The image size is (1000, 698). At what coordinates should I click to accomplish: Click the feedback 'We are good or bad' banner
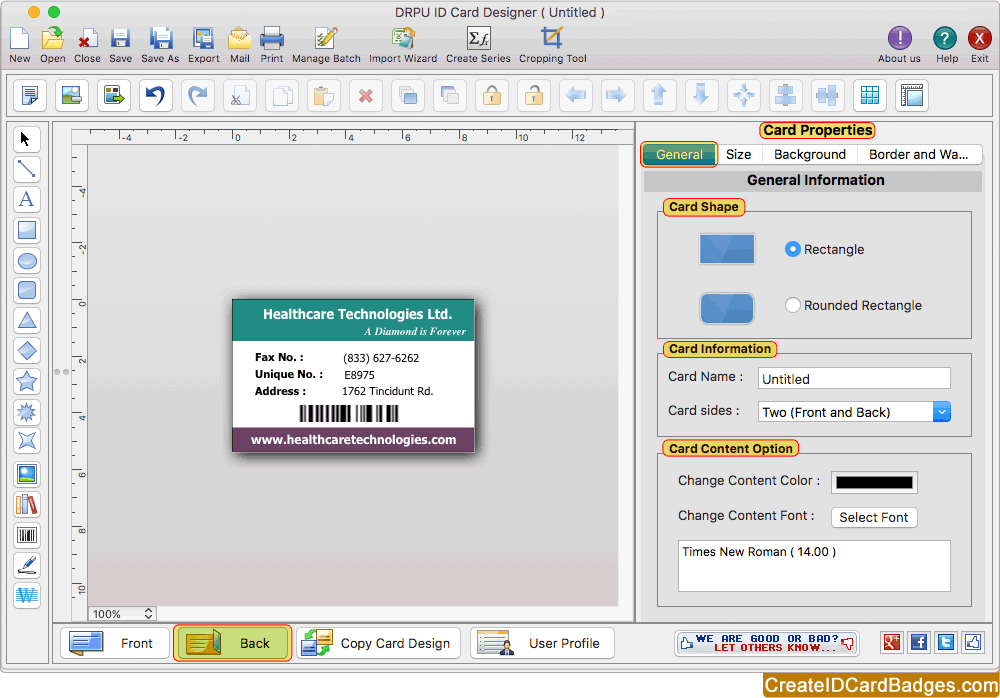(766, 643)
